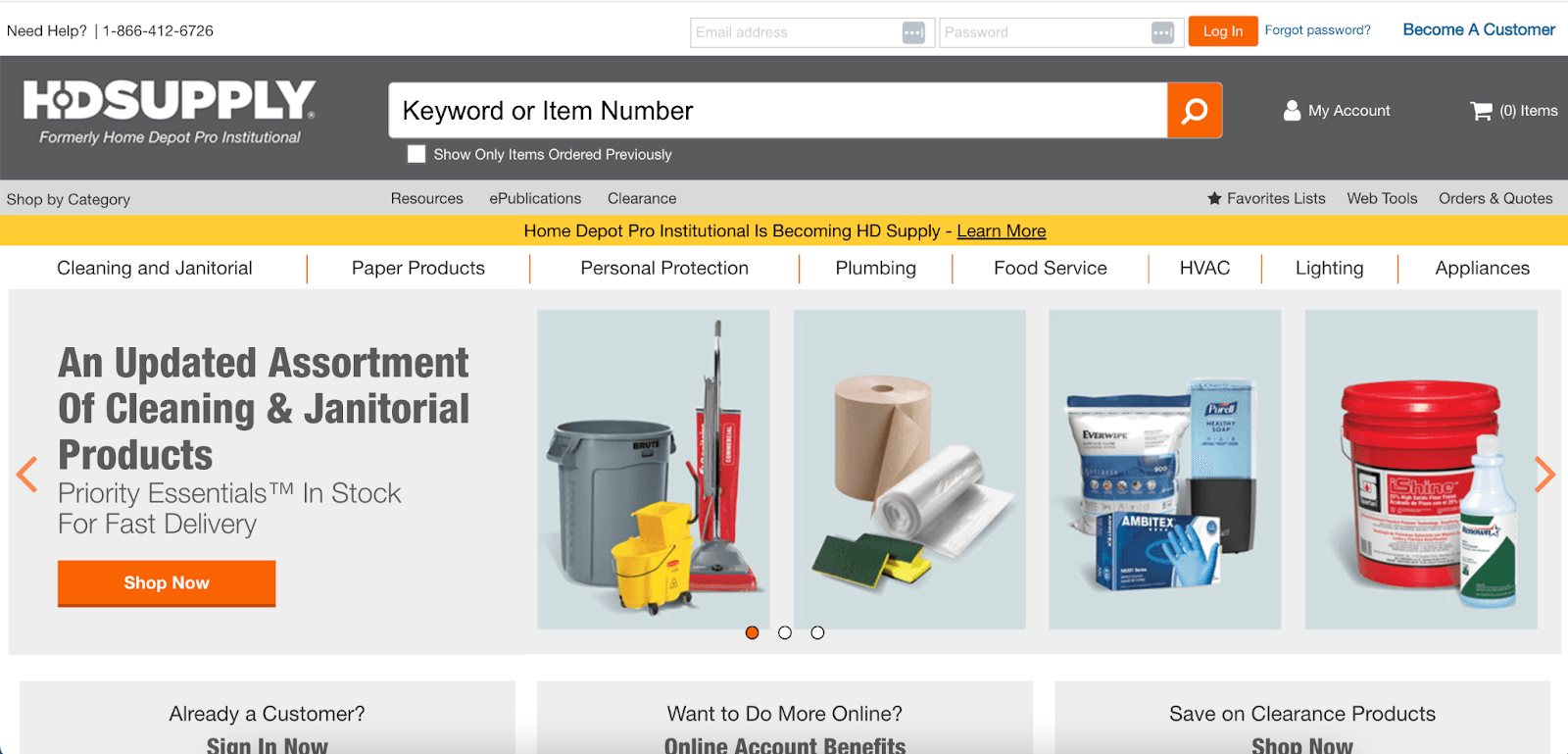Image resolution: width=1568 pixels, height=754 pixels.
Task: Click Become A Customer link
Action: [1479, 29]
